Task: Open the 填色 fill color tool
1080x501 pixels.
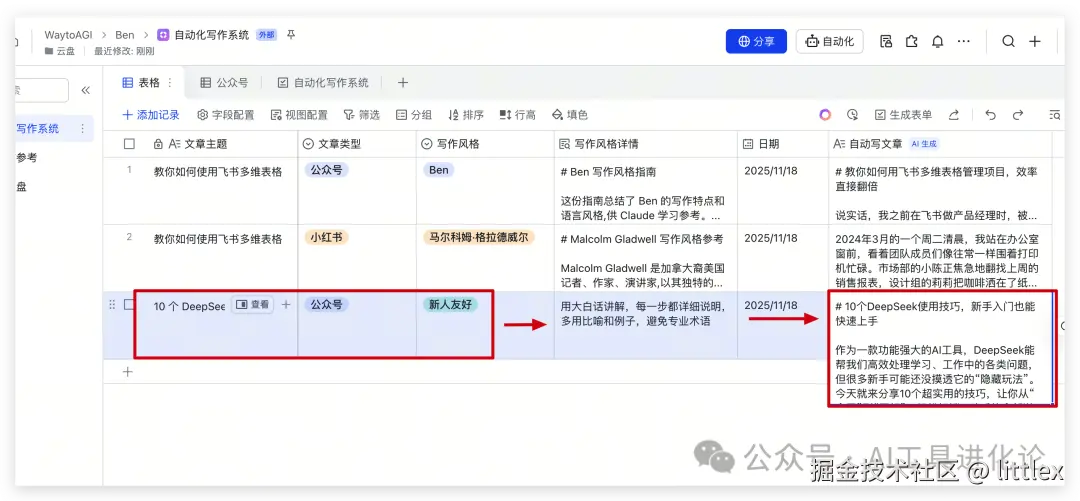Action: (x=570, y=115)
